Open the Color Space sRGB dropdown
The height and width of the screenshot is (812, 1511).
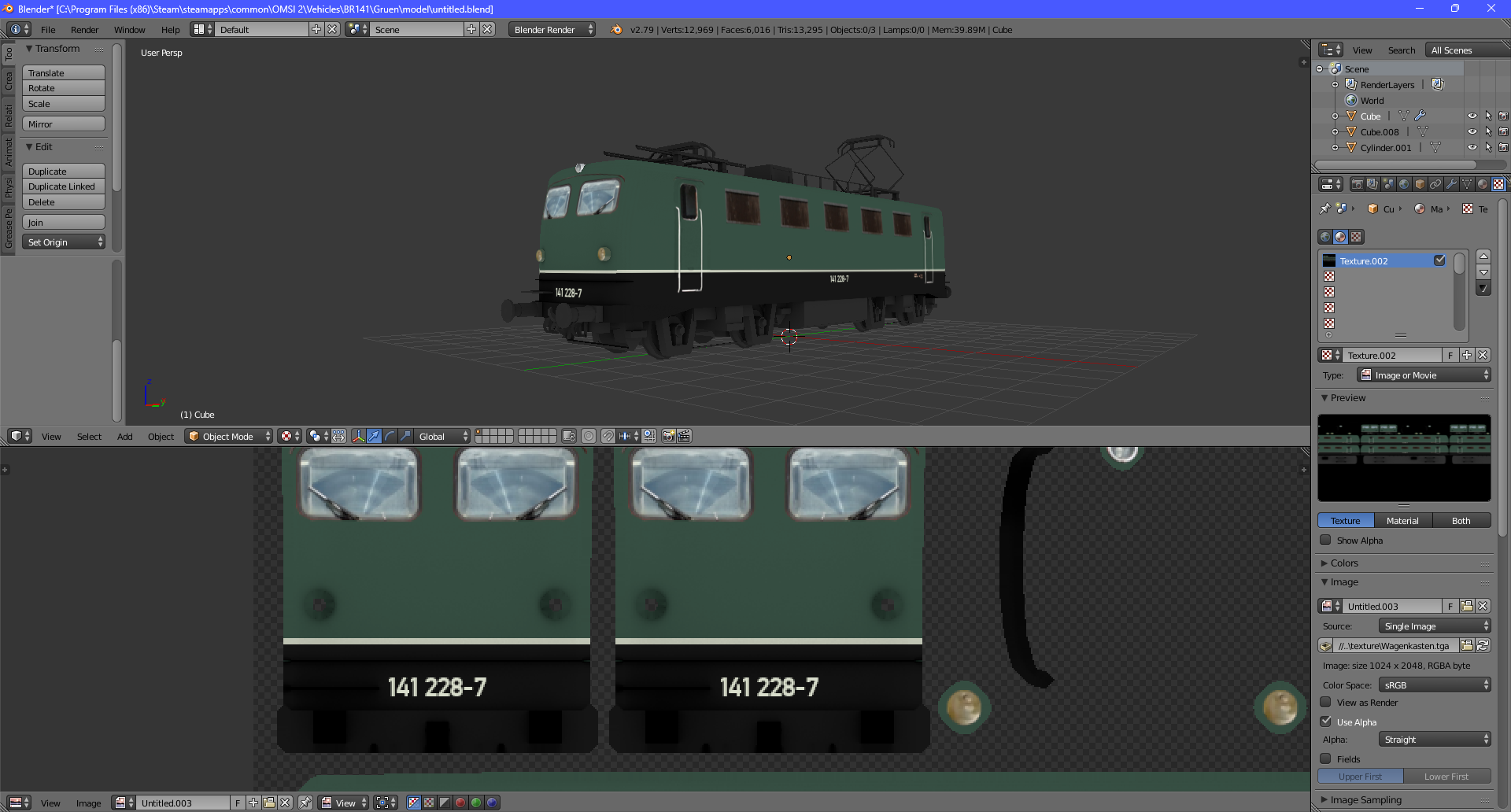pos(1435,685)
